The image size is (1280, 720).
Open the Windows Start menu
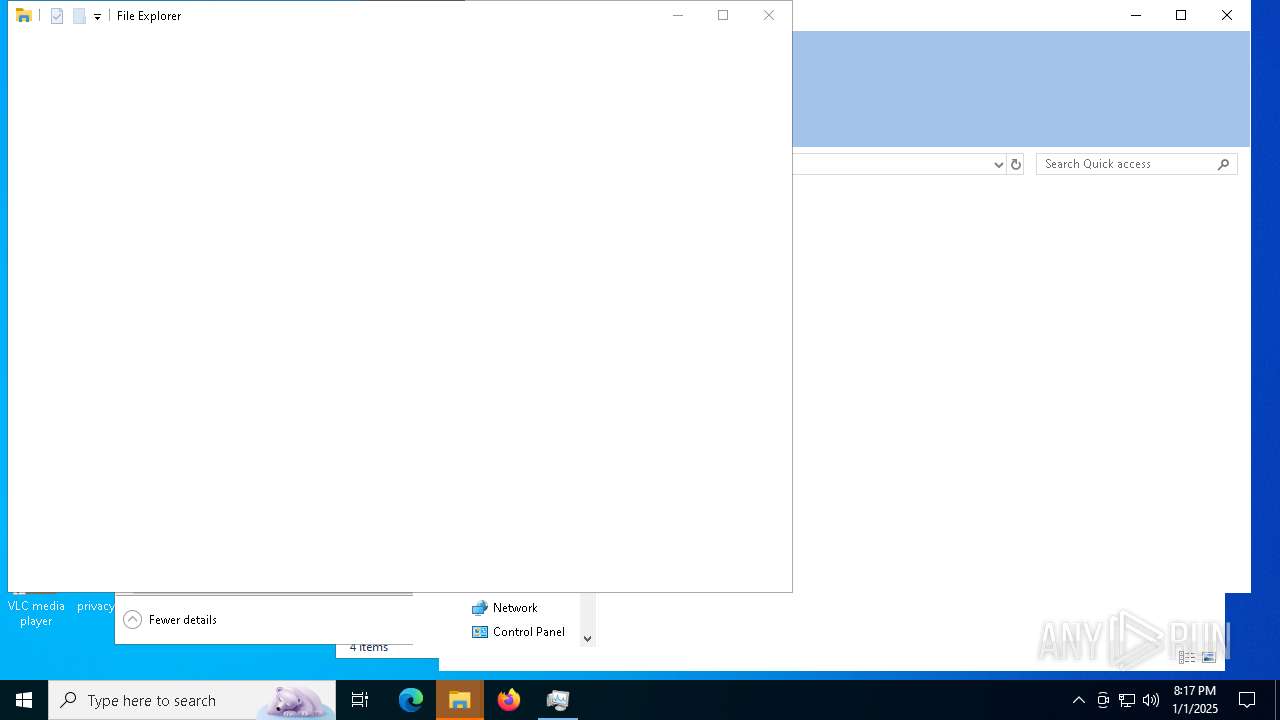[x=24, y=700]
